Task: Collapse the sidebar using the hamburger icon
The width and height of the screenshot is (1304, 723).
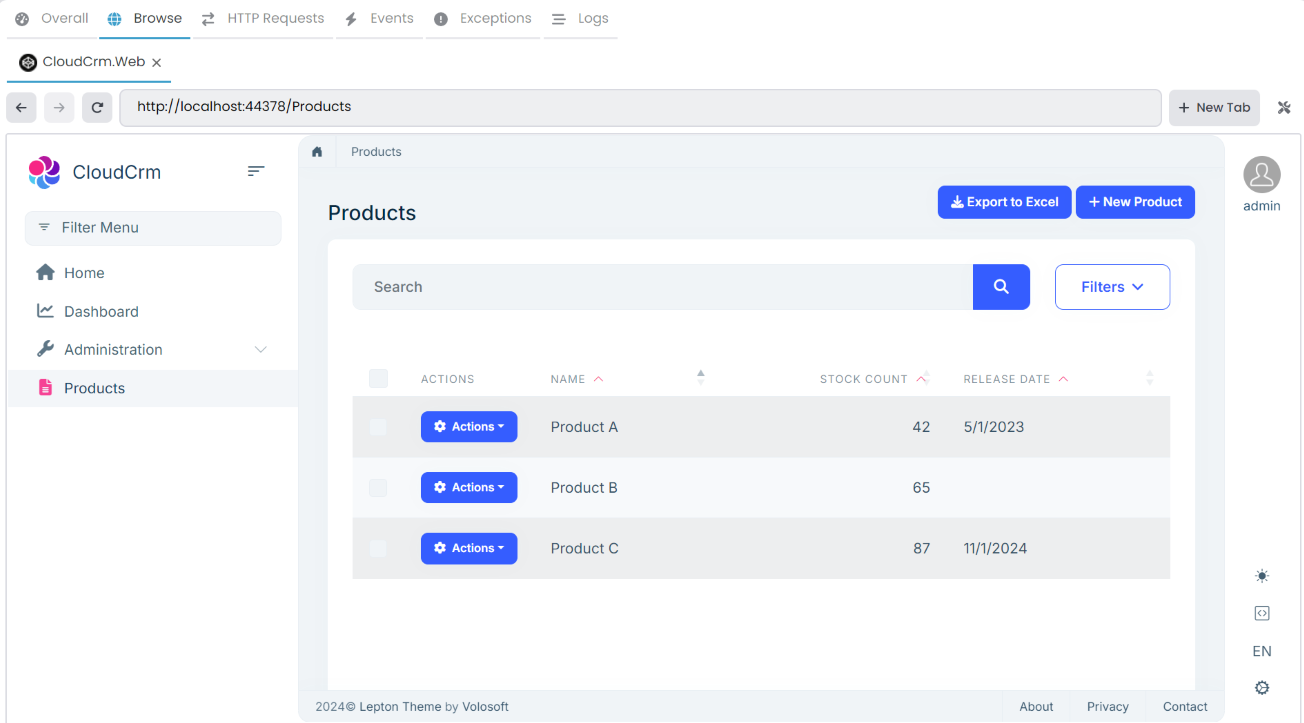Action: (x=256, y=171)
